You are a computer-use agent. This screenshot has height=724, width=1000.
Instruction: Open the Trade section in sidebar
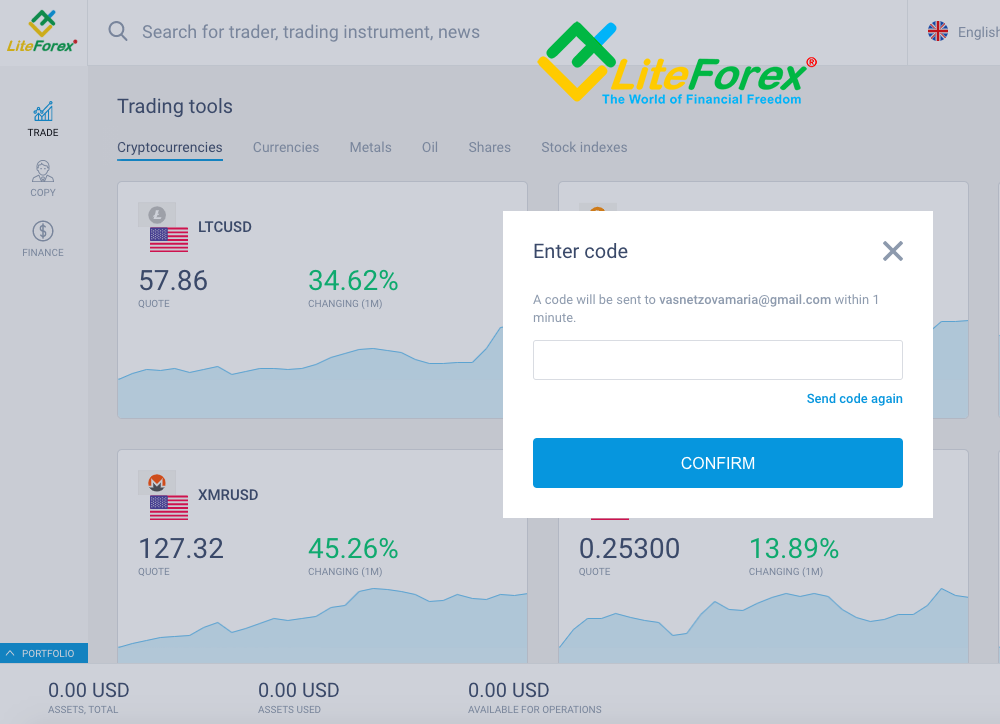click(43, 119)
